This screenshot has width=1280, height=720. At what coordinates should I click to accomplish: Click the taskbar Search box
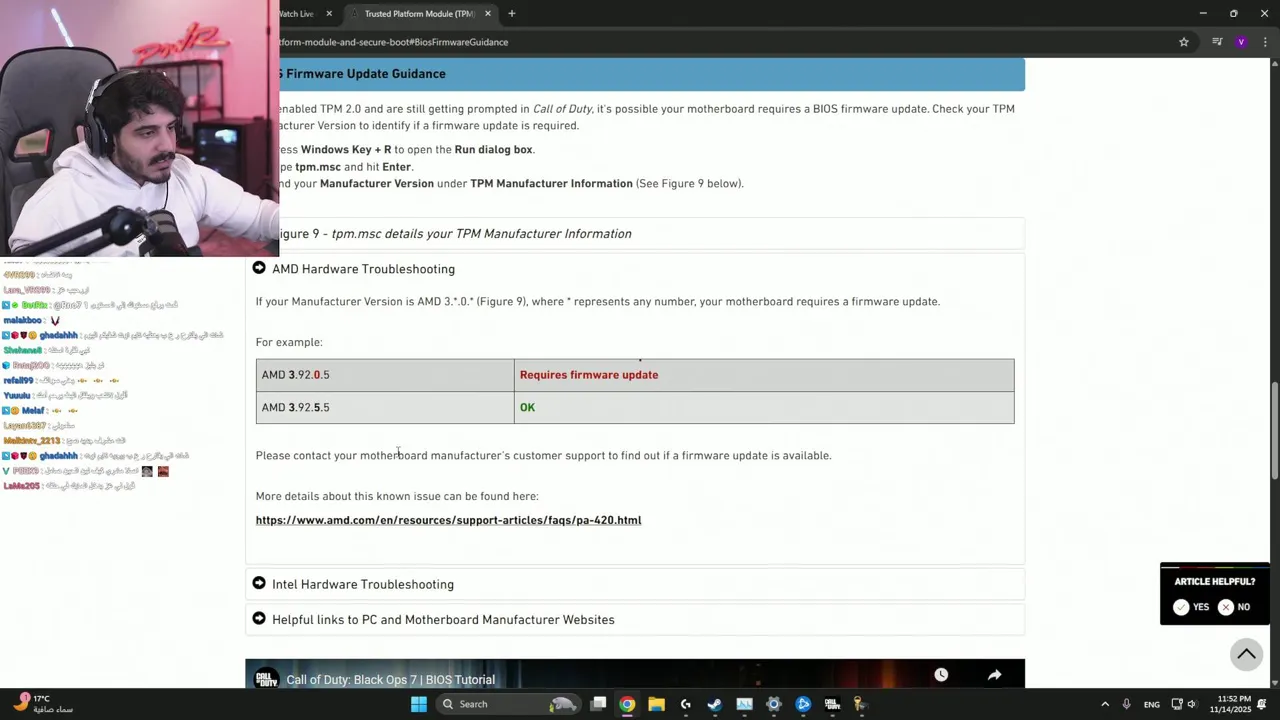(x=508, y=704)
